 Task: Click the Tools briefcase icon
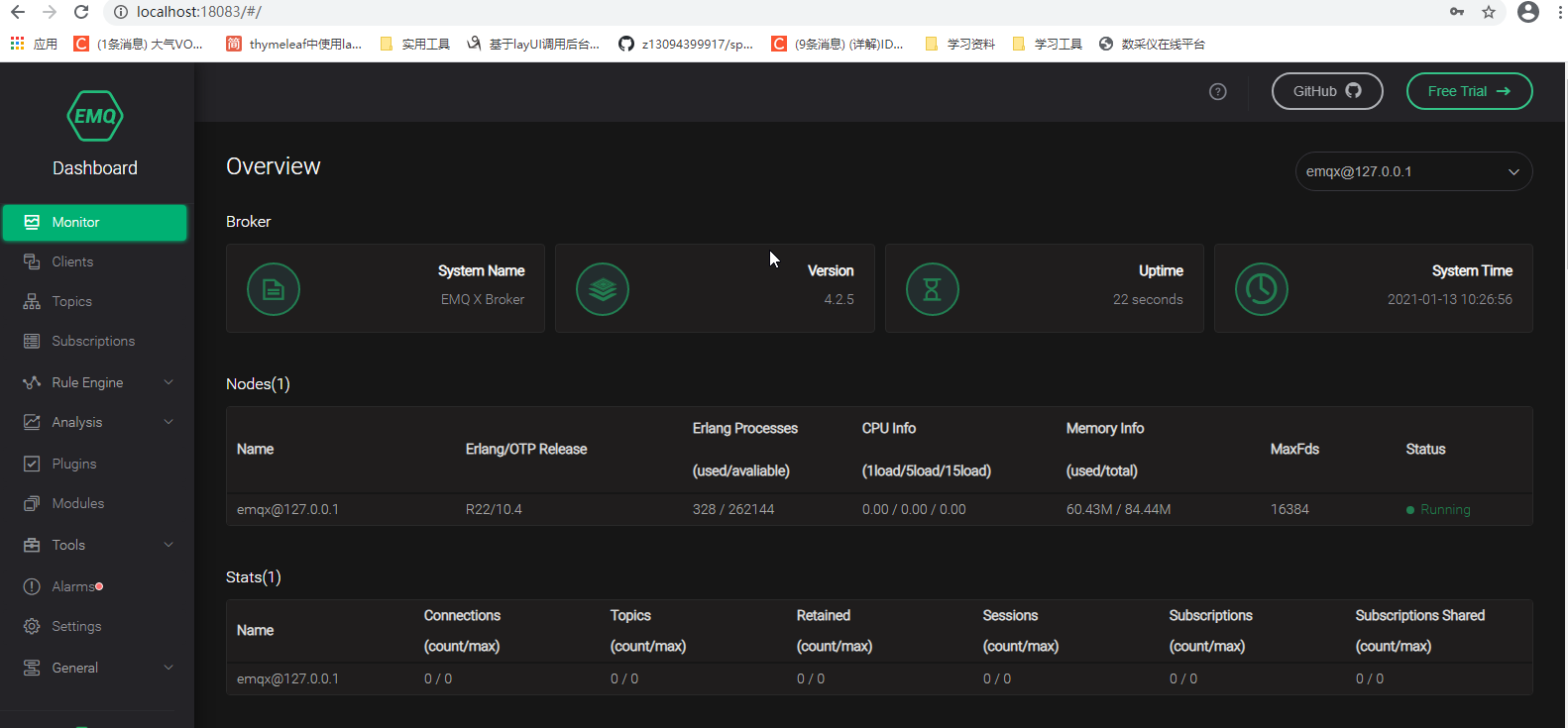tap(32, 545)
